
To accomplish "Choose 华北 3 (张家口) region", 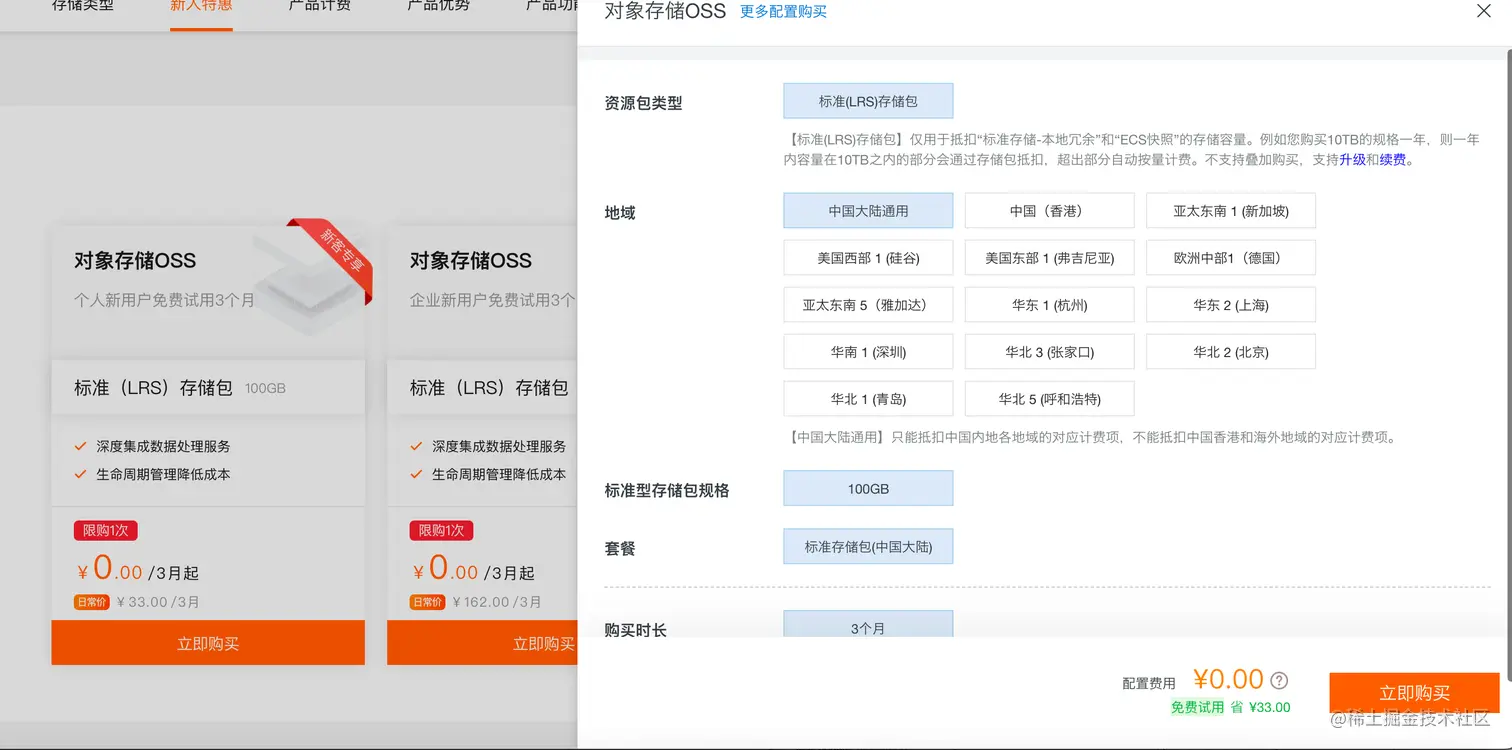I will (1049, 352).
